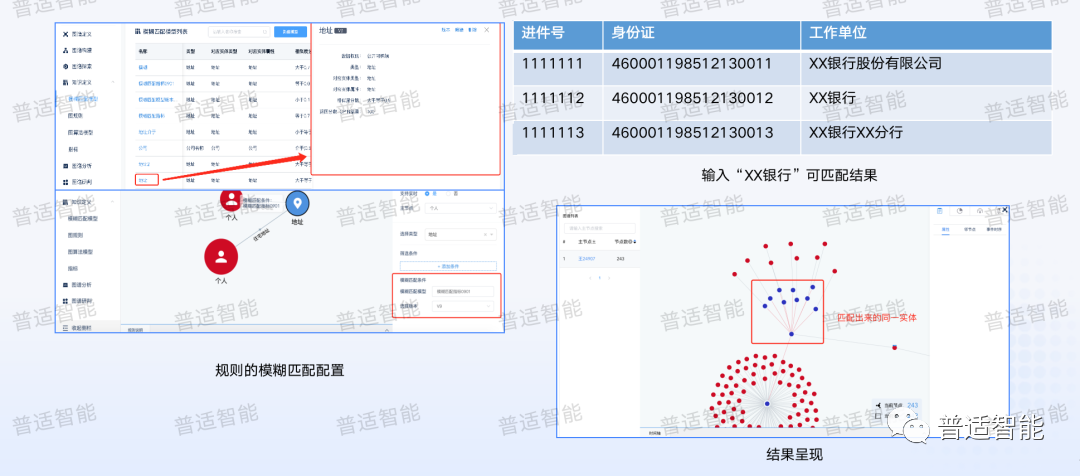The image size is (1080, 476).
Task: Select 模糊匹配模型 in the lower rule sidebar
Action: (x=83, y=218)
